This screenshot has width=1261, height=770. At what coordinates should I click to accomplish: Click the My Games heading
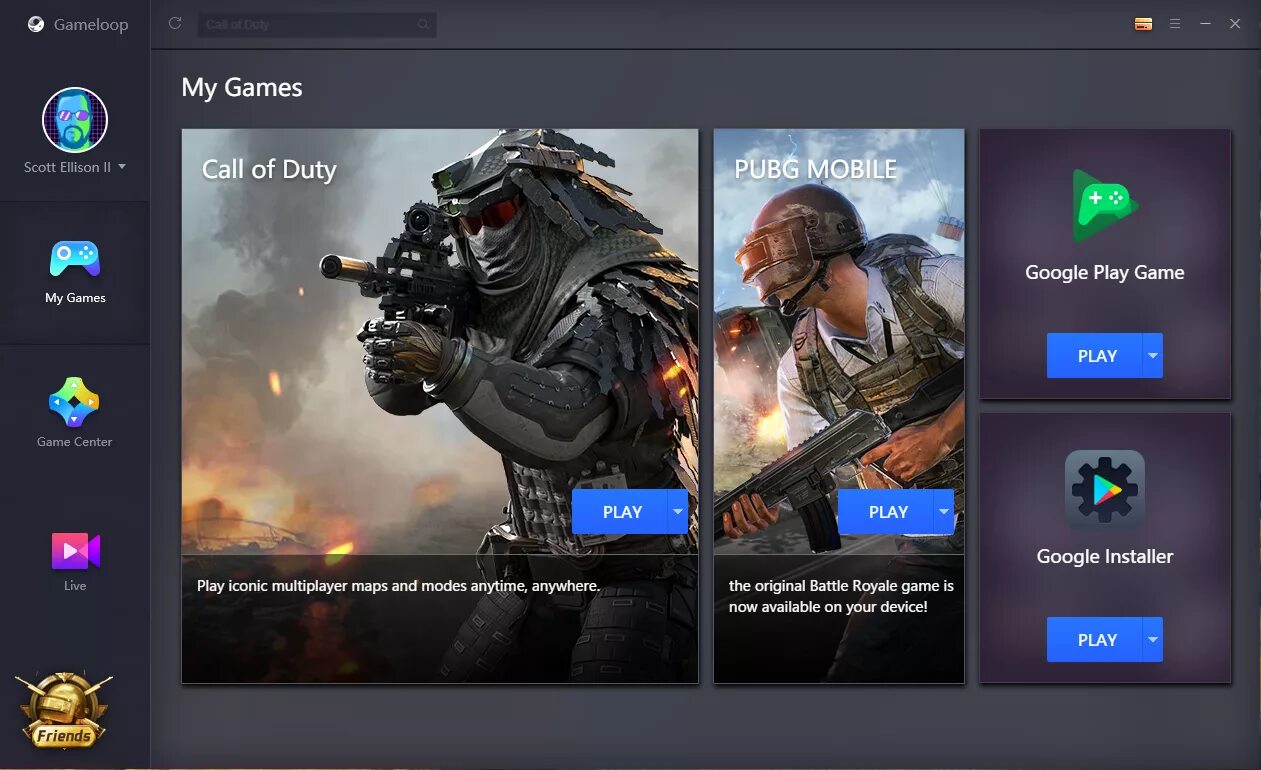pos(242,88)
